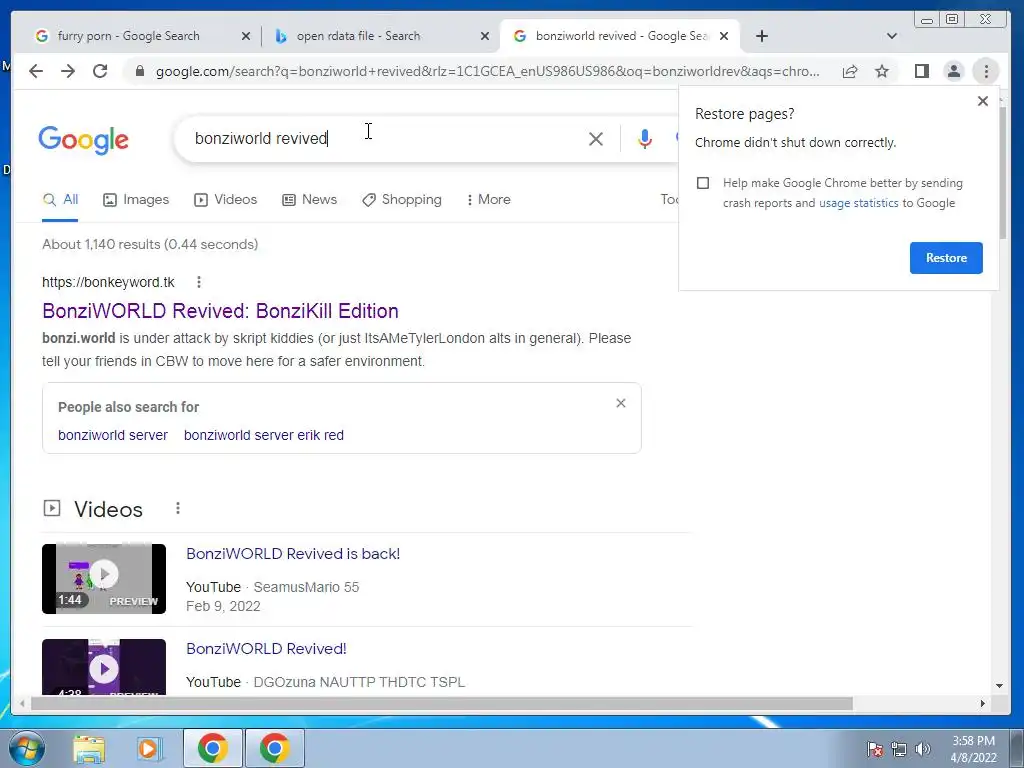
Task: Click About 1,140 results text
Action: coord(150,244)
